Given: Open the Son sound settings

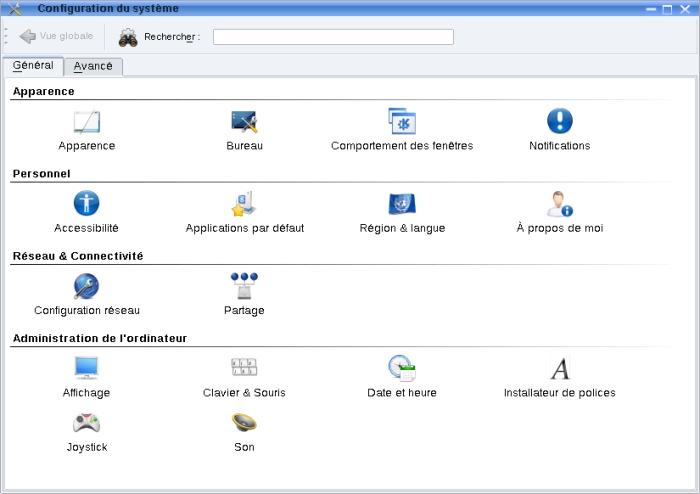Looking at the screenshot, I should (244, 424).
